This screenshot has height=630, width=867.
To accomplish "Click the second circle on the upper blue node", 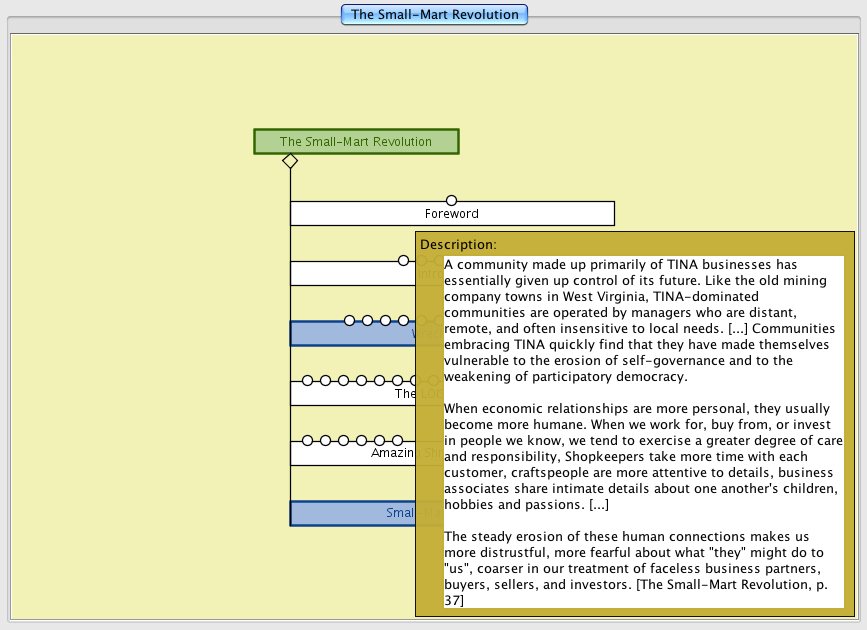I will point(368,320).
